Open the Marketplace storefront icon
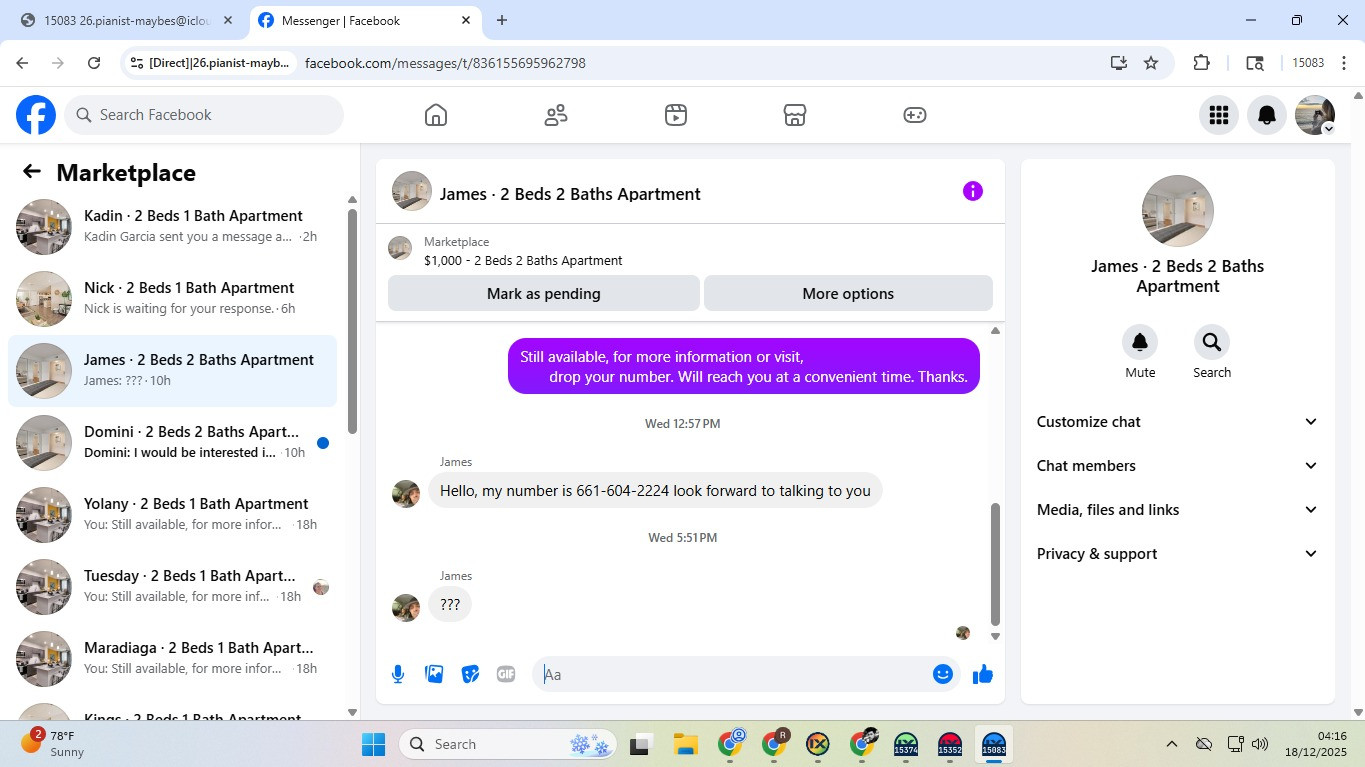Image resolution: width=1365 pixels, height=767 pixels. coord(795,115)
